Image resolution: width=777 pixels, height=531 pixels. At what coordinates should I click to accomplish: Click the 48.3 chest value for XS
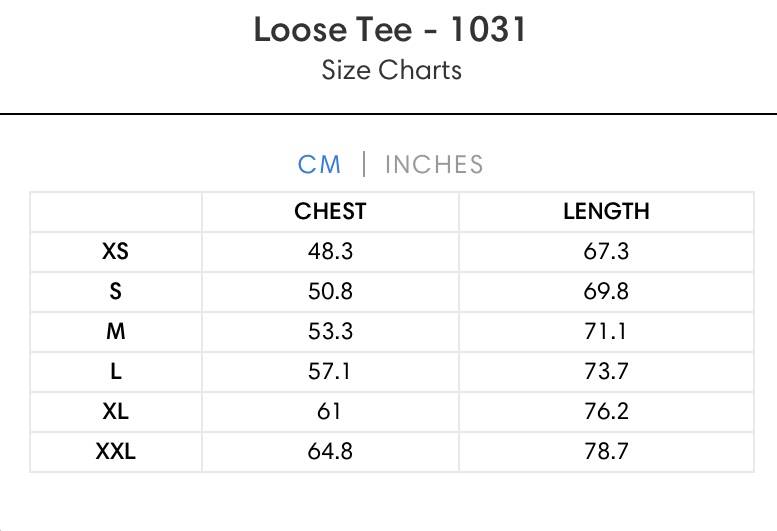[x=330, y=251]
